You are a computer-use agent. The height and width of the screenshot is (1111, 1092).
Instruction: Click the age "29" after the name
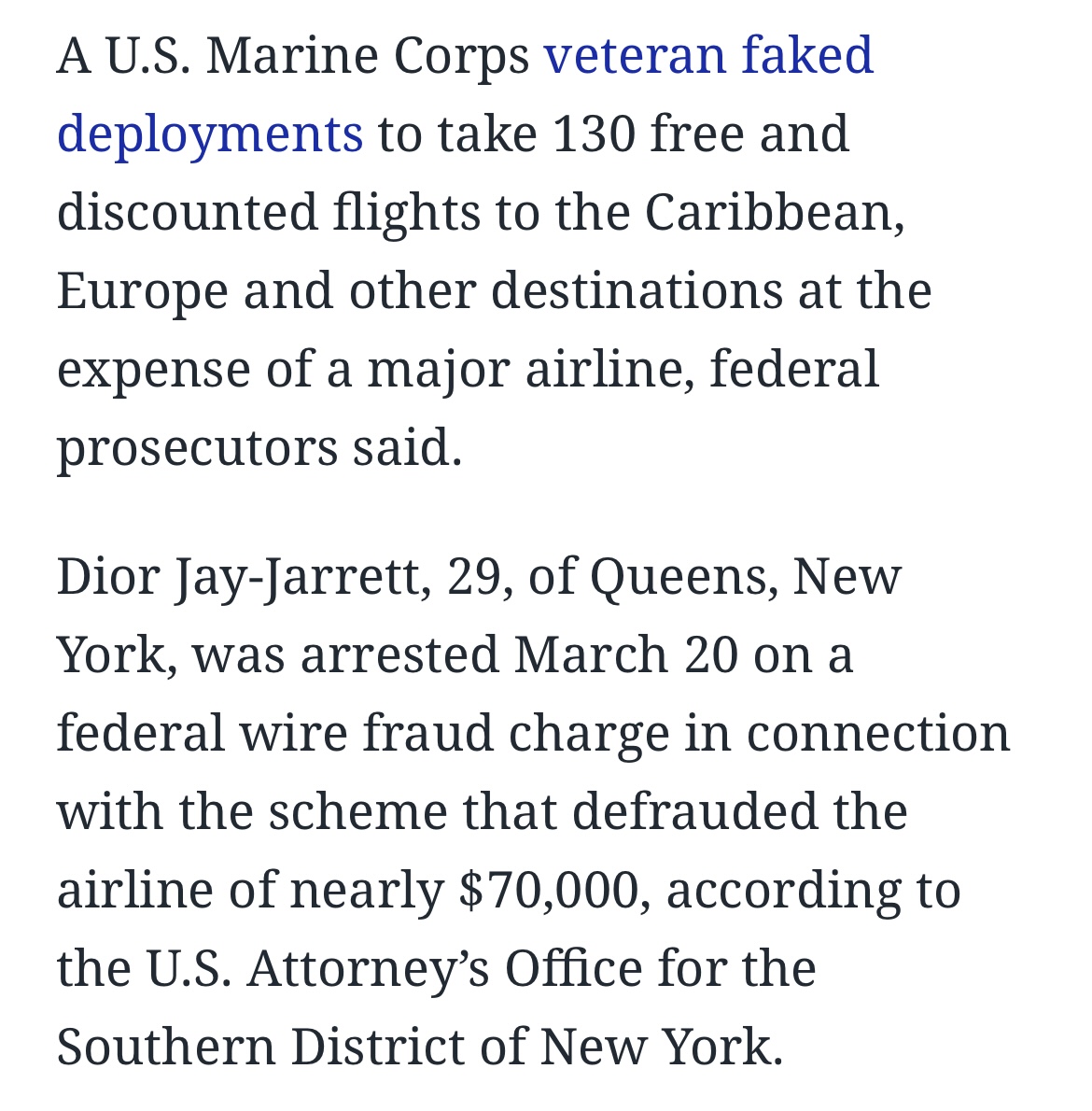473,577
